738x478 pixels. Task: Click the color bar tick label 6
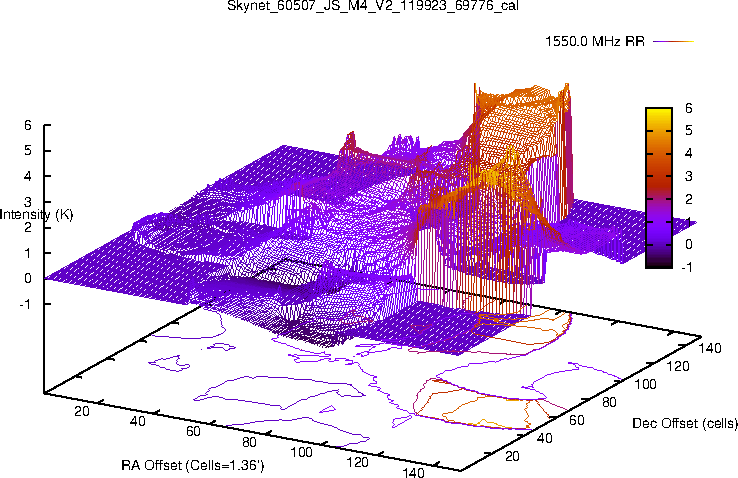(x=689, y=108)
